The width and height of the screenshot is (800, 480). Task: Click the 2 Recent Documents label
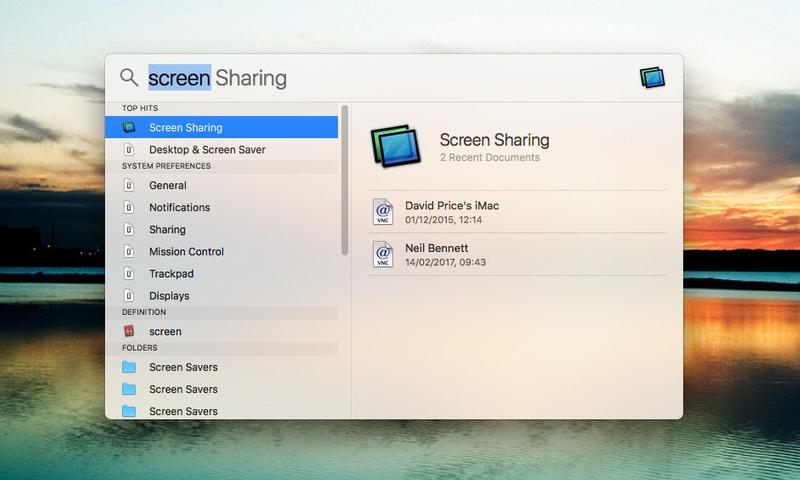(x=490, y=158)
